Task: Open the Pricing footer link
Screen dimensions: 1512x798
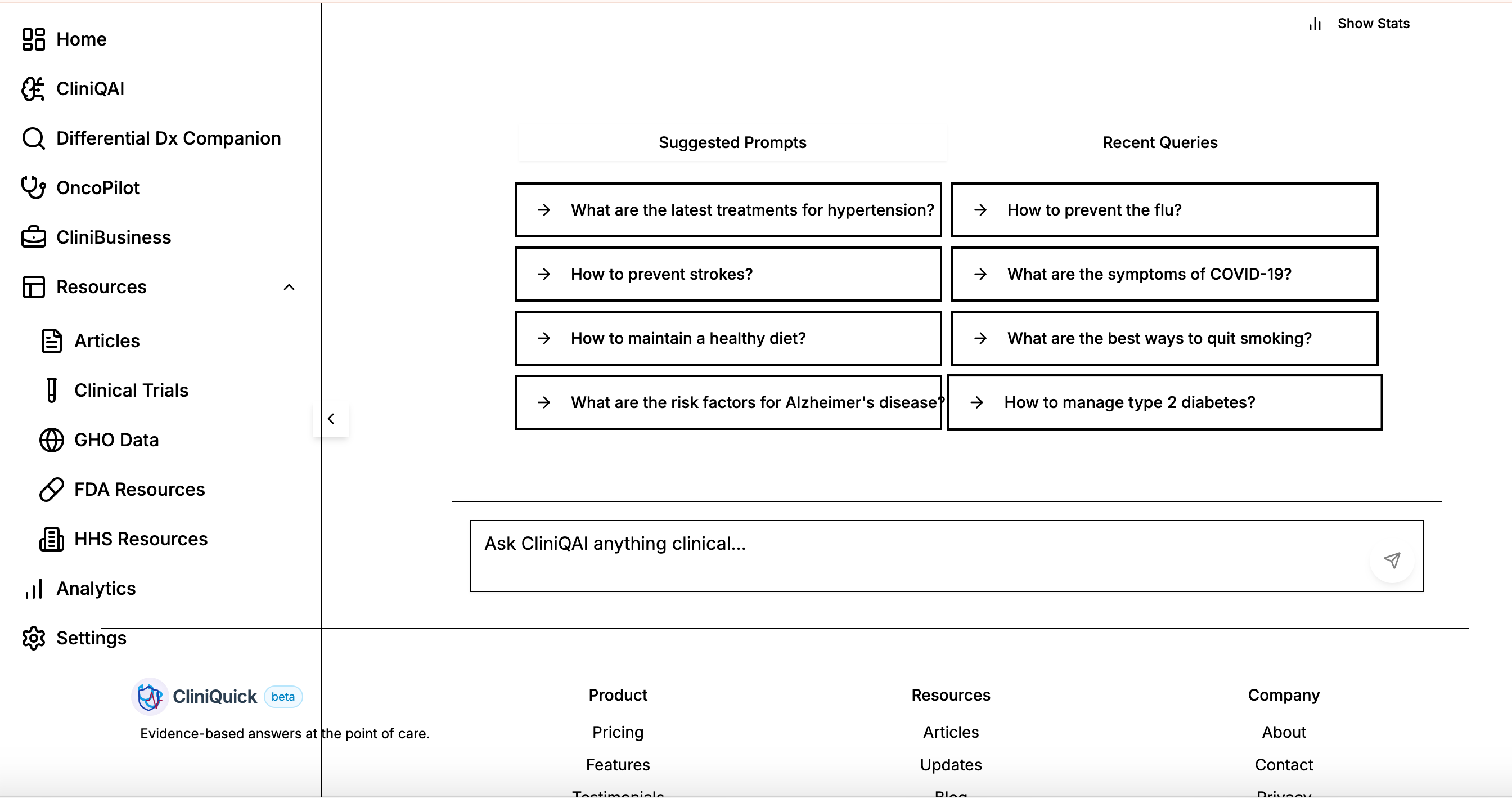Action: coord(618,732)
